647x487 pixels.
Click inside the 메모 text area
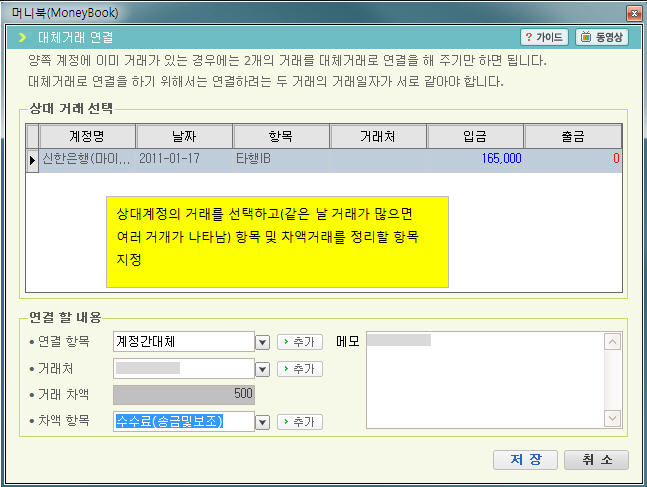[484, 380]
